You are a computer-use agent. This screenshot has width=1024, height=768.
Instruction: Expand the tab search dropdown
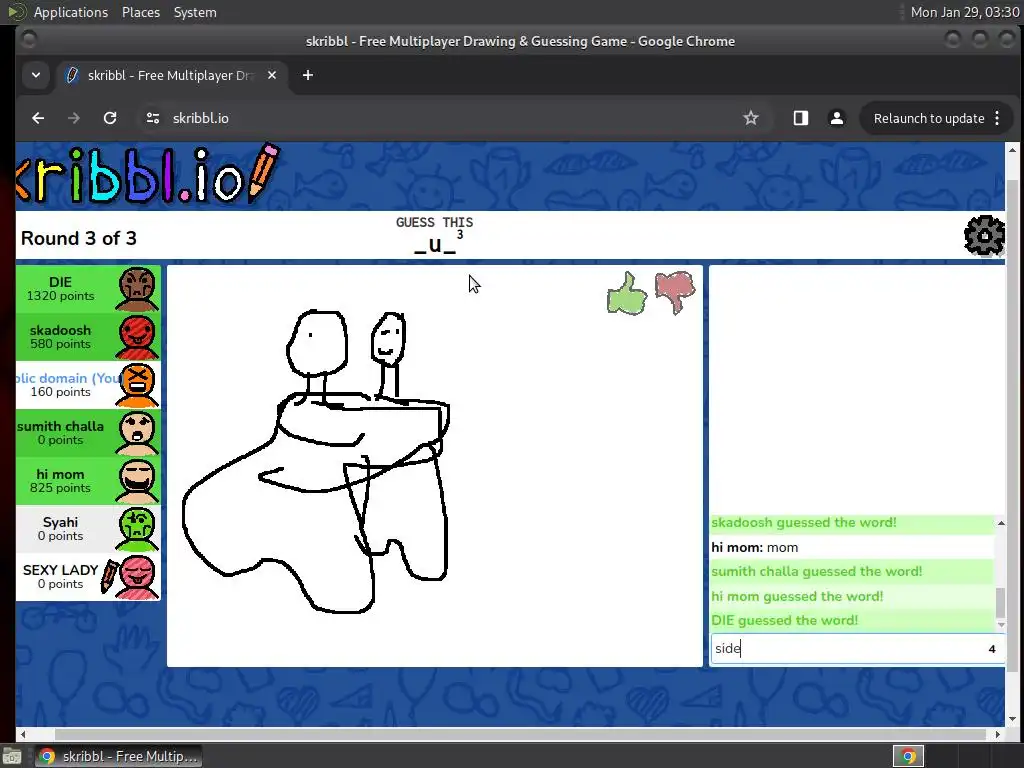[36, 75]
